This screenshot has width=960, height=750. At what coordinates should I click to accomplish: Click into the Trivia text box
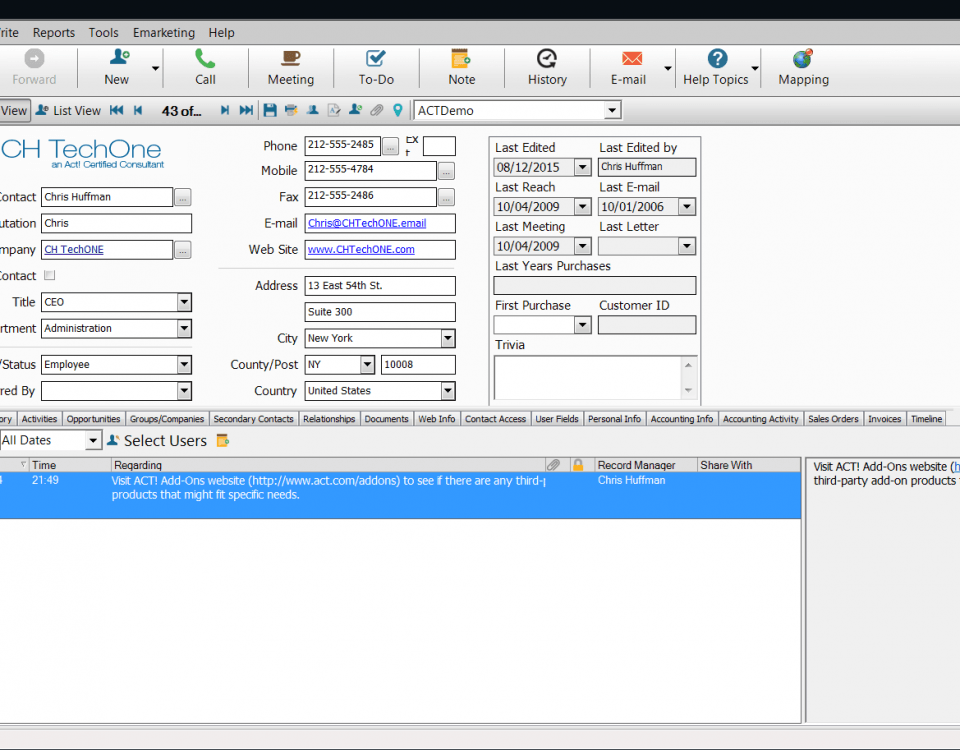point(588,377)
